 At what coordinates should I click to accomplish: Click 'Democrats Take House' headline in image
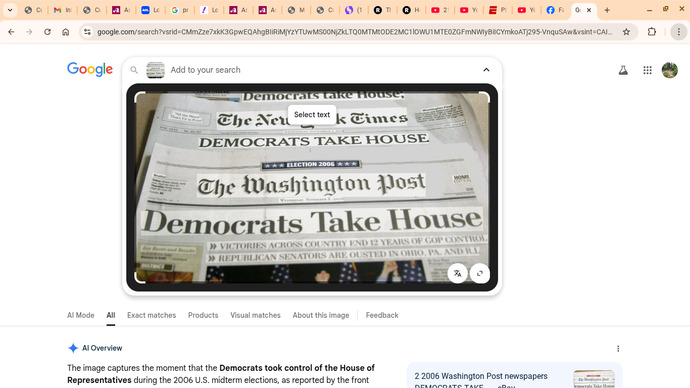click(x=312, y=221)
